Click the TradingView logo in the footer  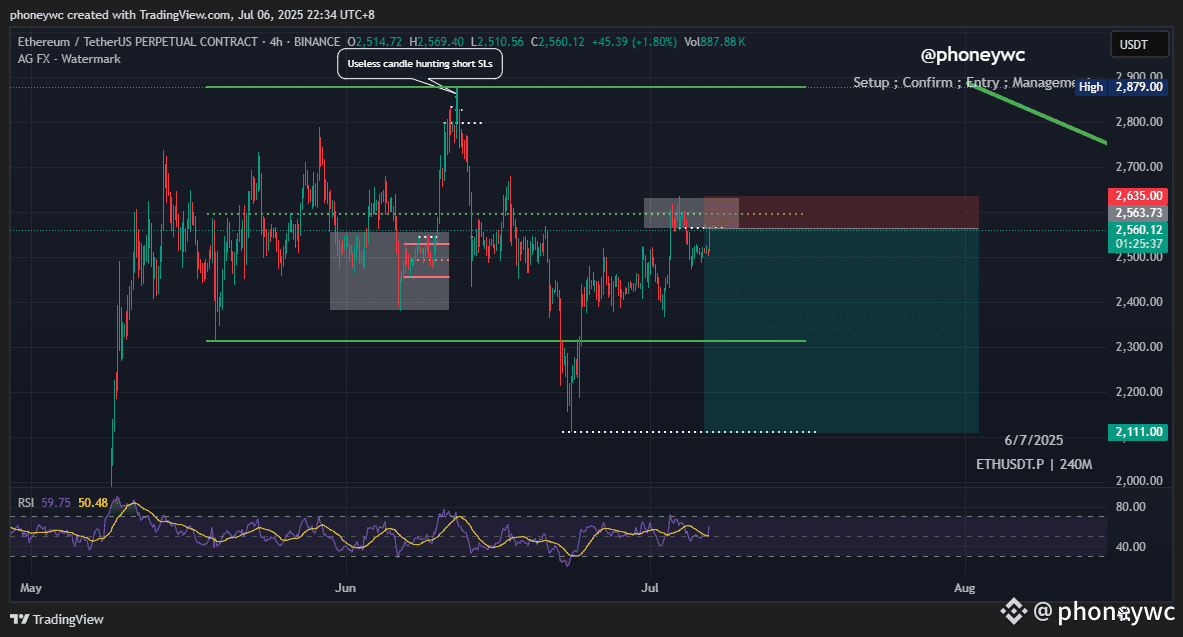coord(57,619)
